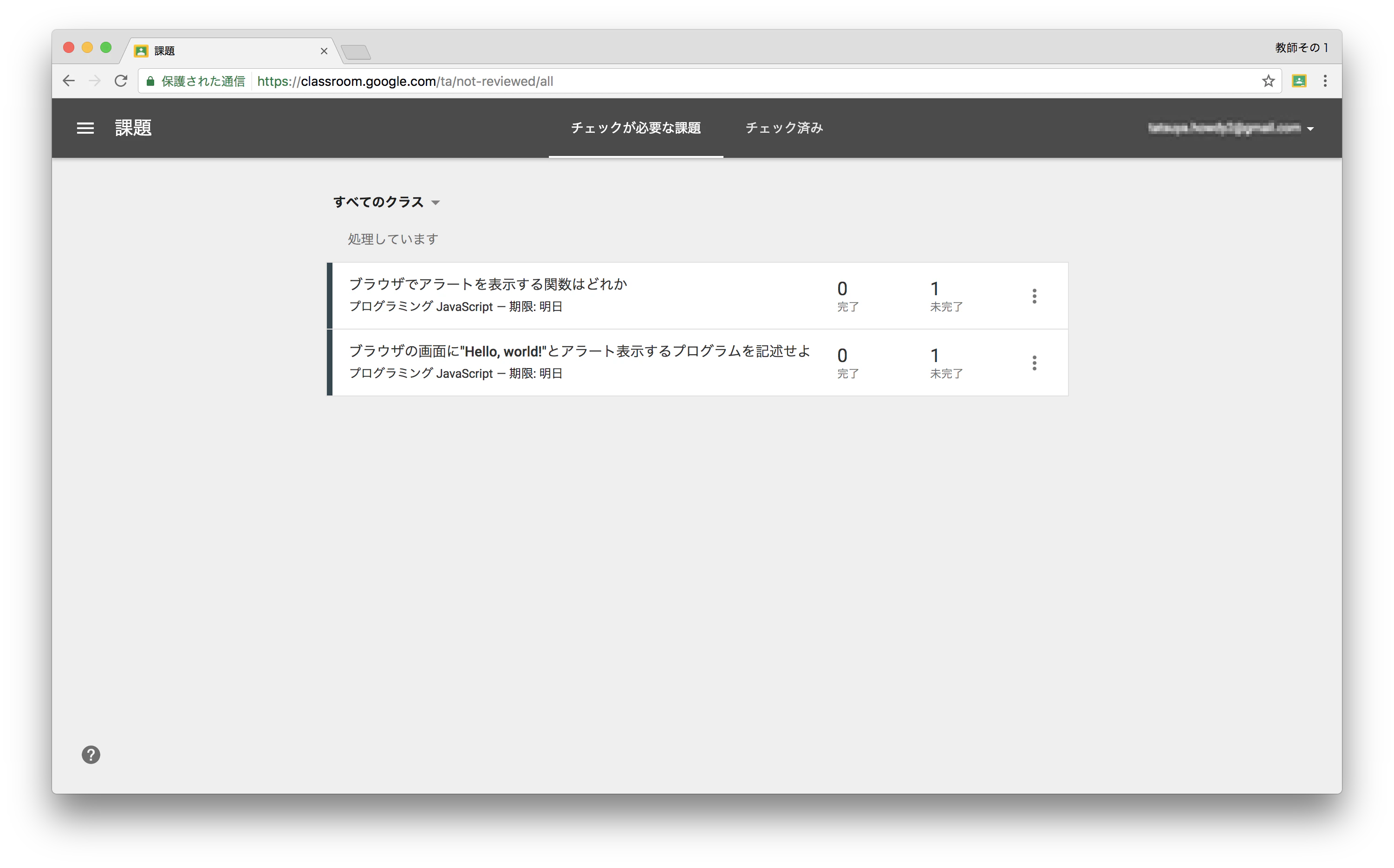Screen dimensions: 1394x868
Task: Open a new browser tab
Action: [356, 52]
